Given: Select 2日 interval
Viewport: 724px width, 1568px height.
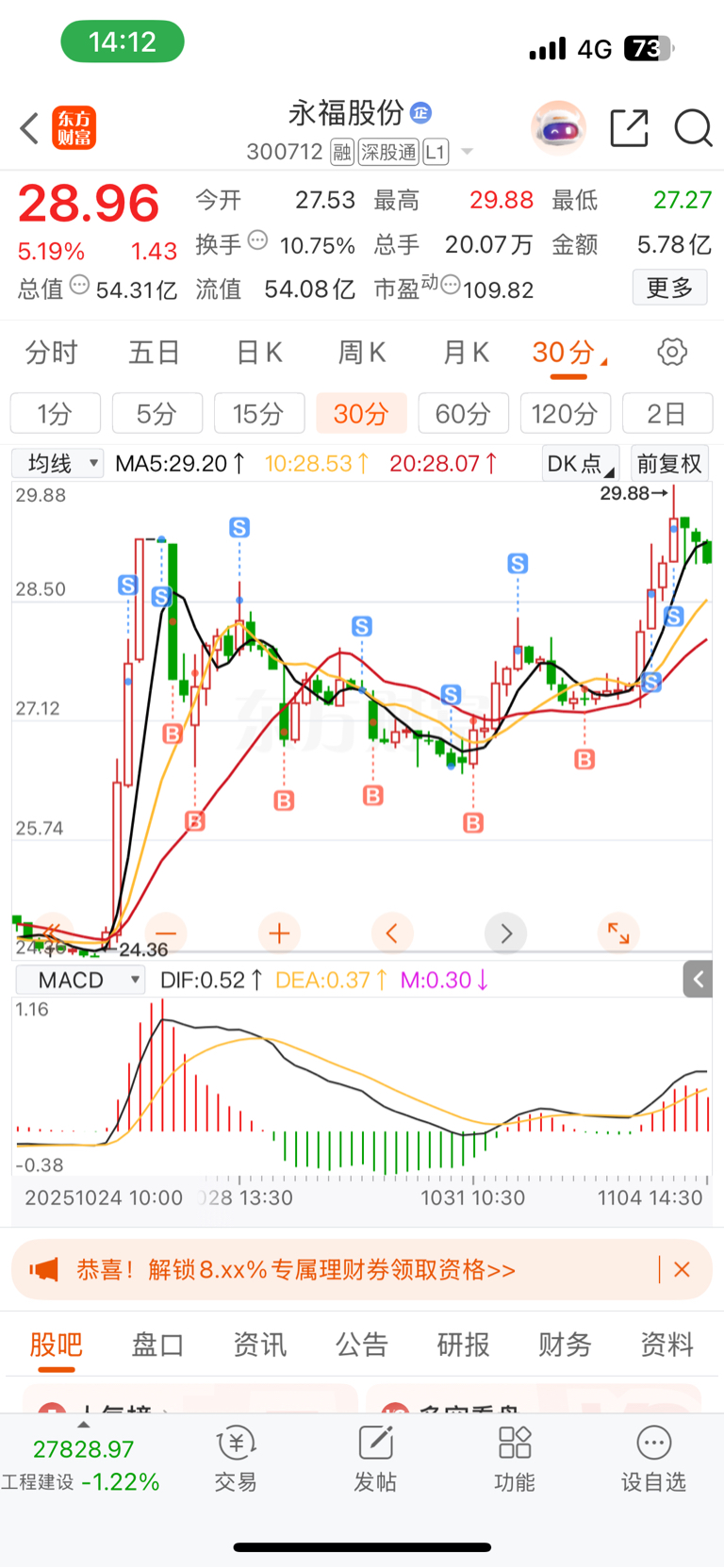Looking at the screenshot, I should click(667, 413).
